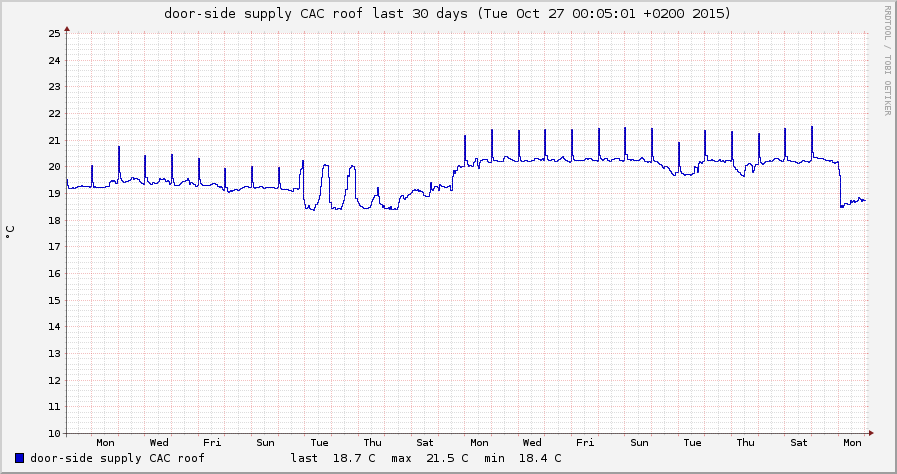Select the 'max 21.5 C' value
The width and height of the screenshot is (897, 474).
coord(430,457)
